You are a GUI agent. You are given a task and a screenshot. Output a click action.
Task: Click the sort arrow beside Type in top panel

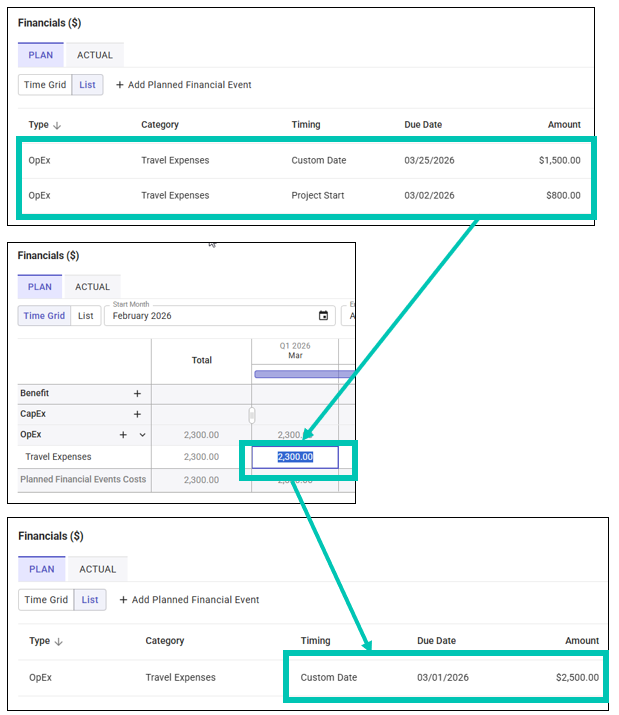pos(57,126)
